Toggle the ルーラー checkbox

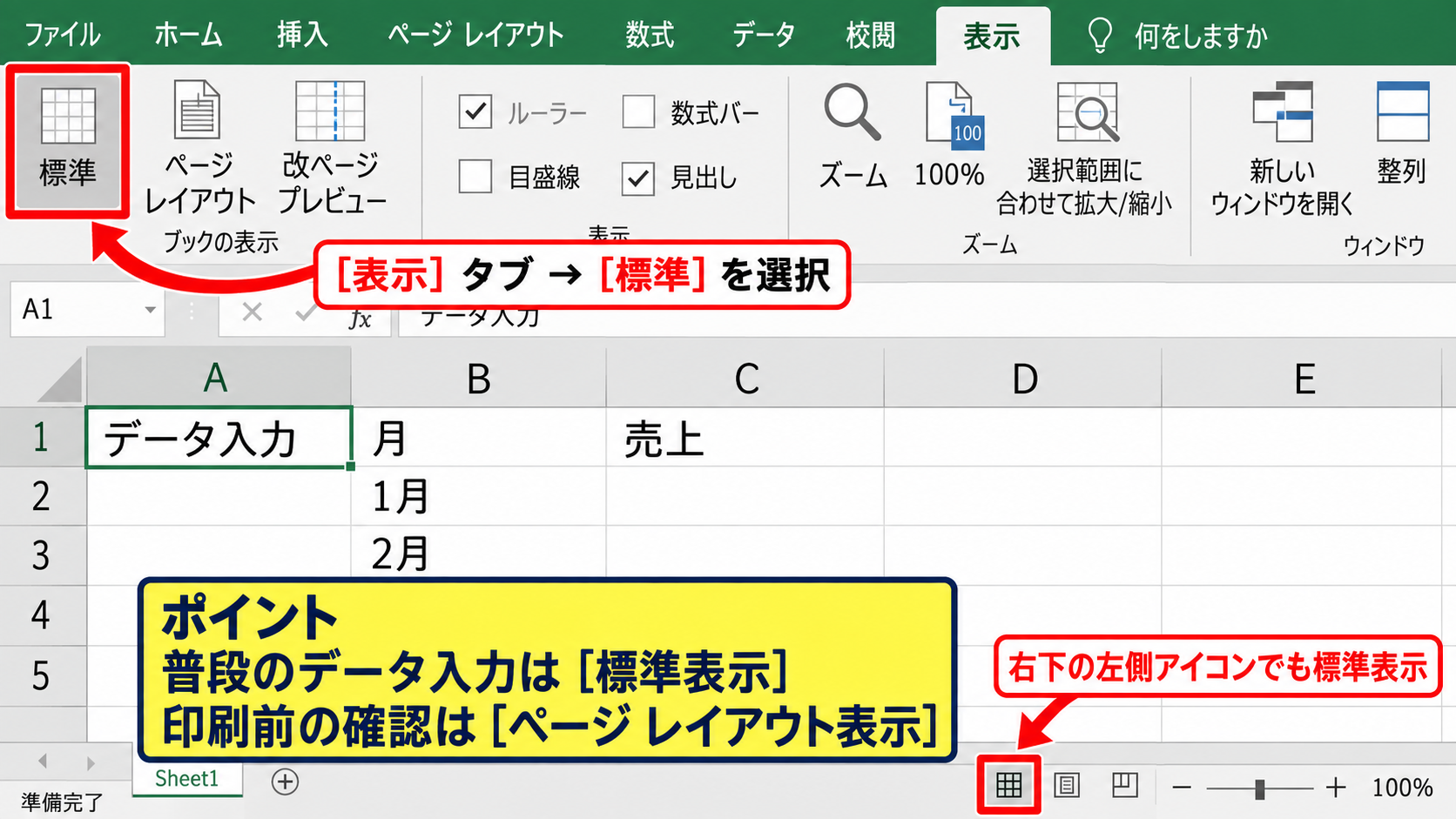475,111
